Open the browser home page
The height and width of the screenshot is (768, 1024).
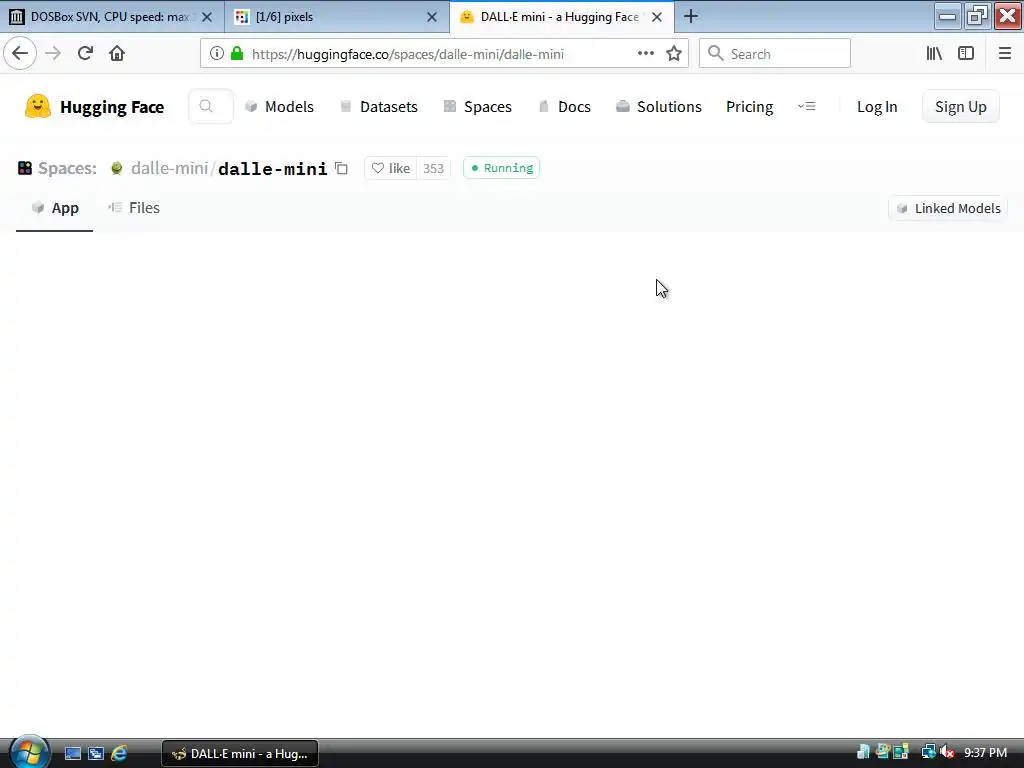tap(117, 53)
